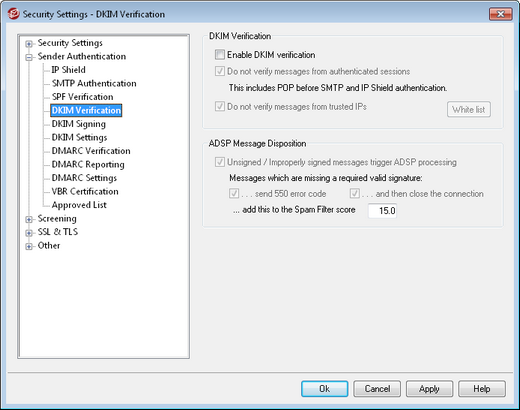Expand the SSL & TLS tree node
The height and width of the screenshot is (410, 520).
coord(29,233)
